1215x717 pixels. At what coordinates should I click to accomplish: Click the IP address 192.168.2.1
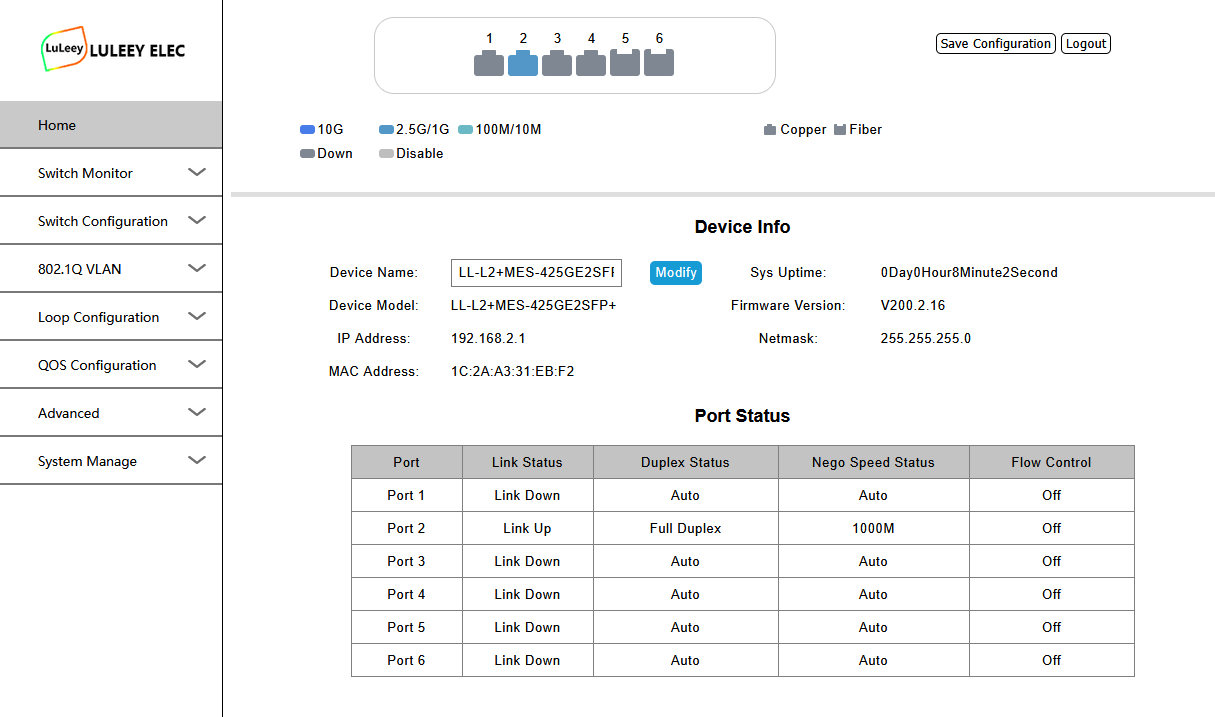pyautogui.click(x=488, y=339)
